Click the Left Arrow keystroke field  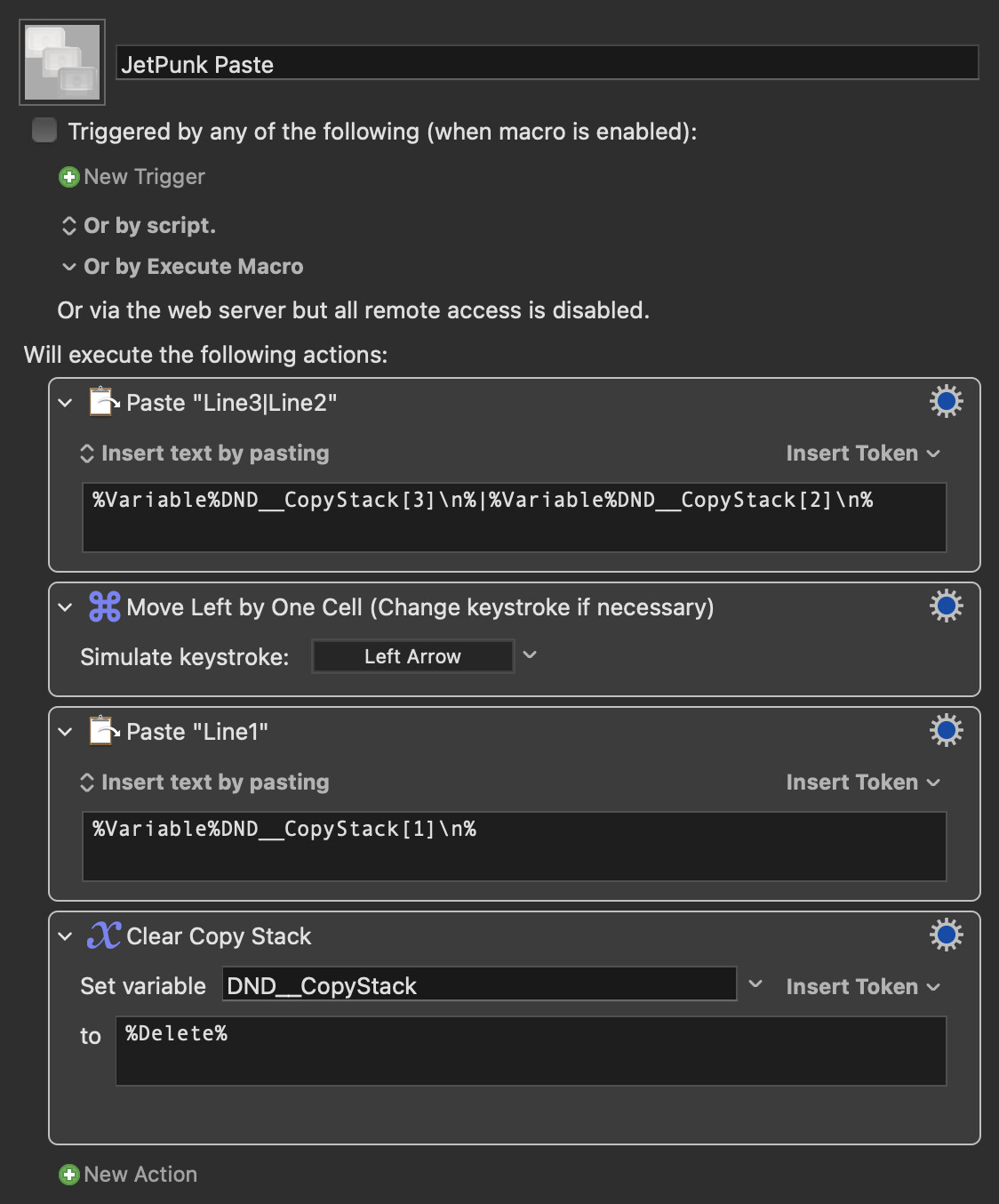[412, 656]
